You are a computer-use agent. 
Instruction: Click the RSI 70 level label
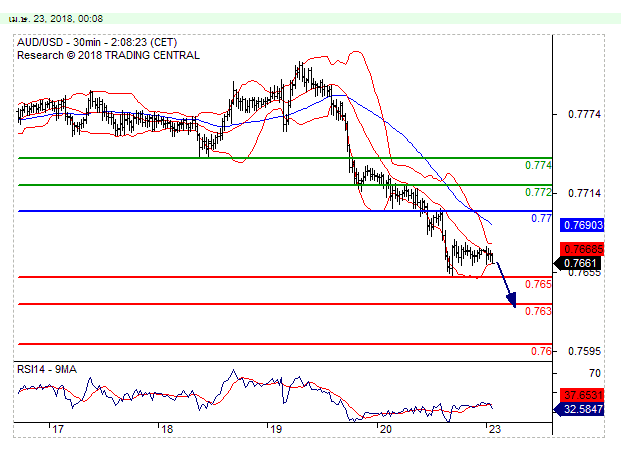tap(594, 373)
